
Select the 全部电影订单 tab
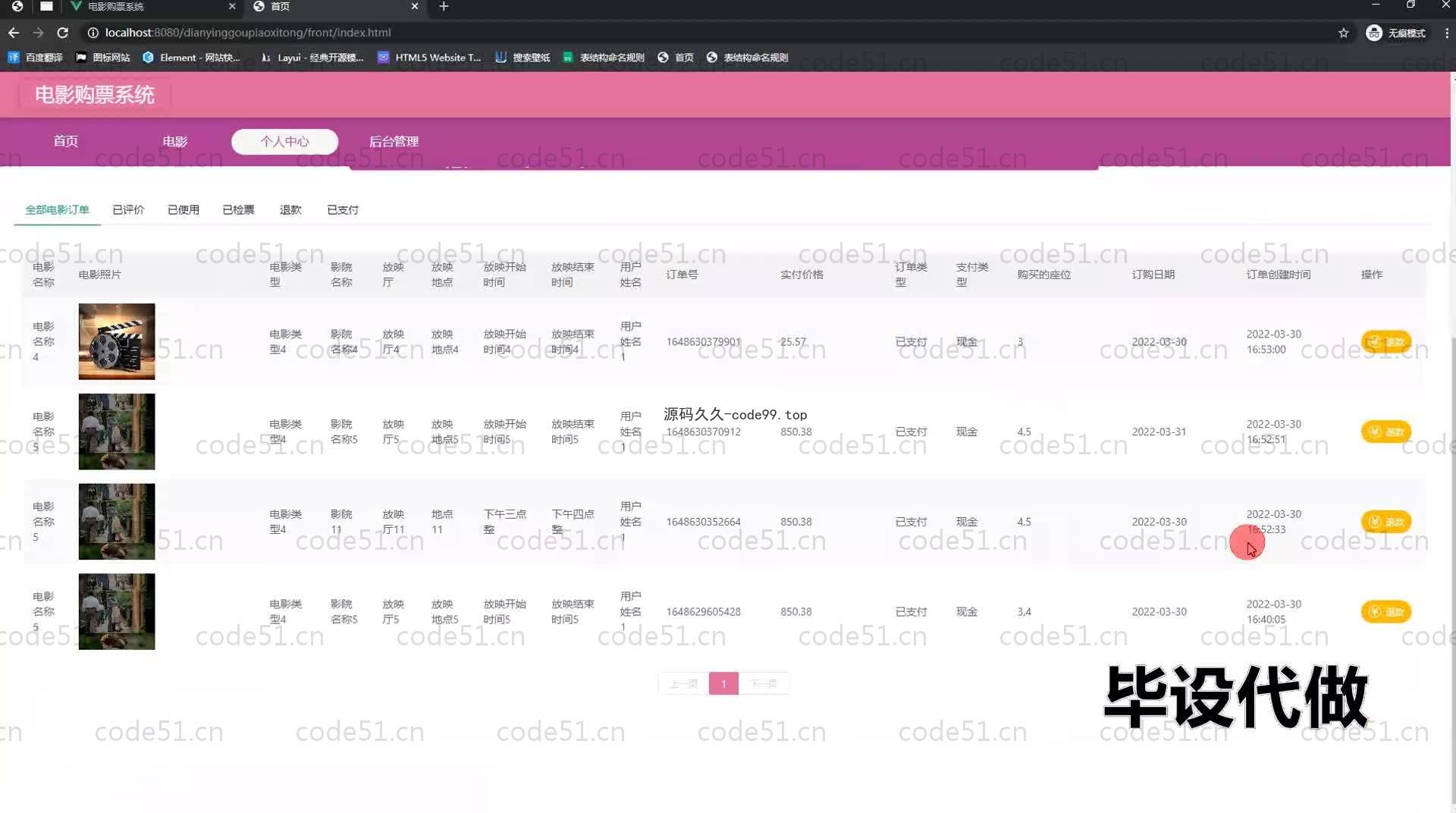(x=57, y=209)
